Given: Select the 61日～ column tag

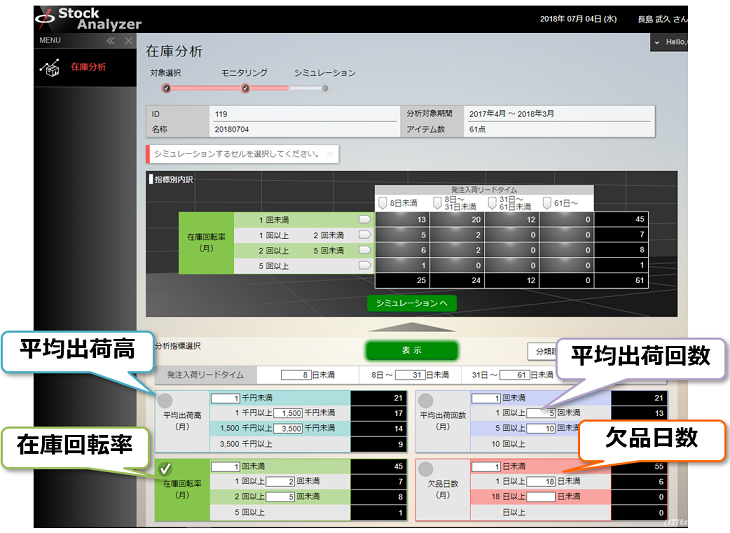Looking at the screenshot, I should click(547, 203).
